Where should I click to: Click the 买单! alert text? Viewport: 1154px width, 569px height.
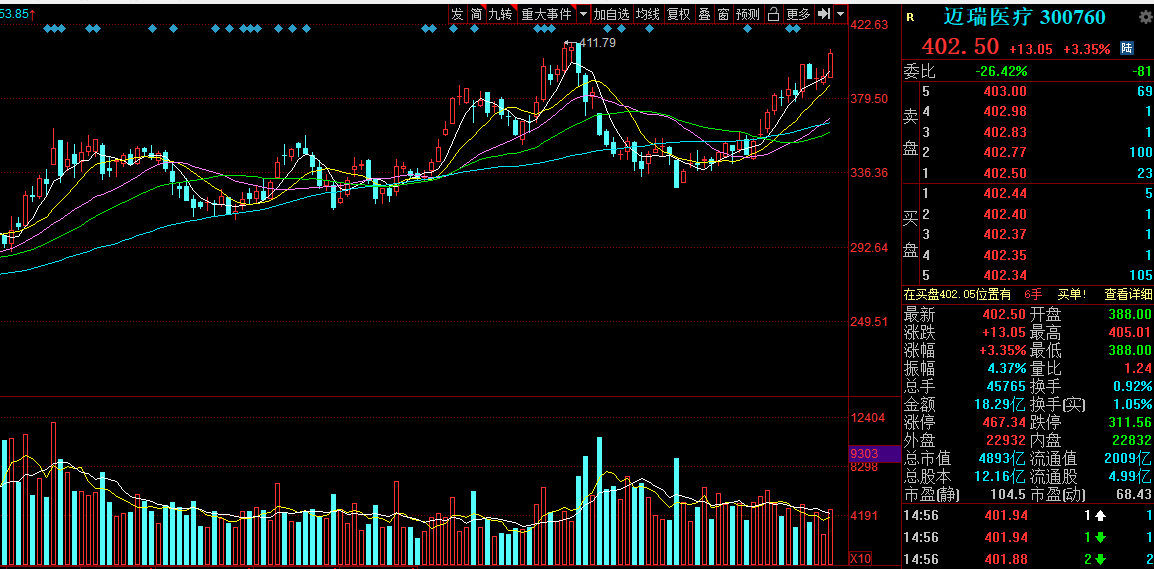tap(1072, 294)
